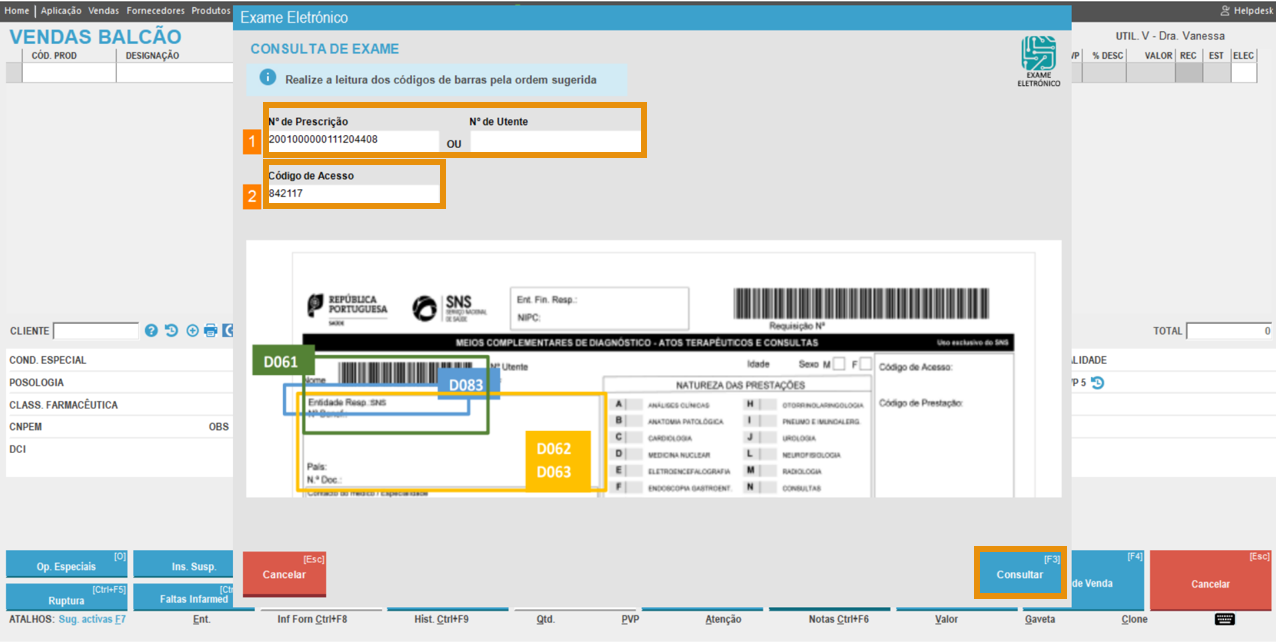Click the add client plus icon
Screen dimensions: 1276x642
point(192,331)
